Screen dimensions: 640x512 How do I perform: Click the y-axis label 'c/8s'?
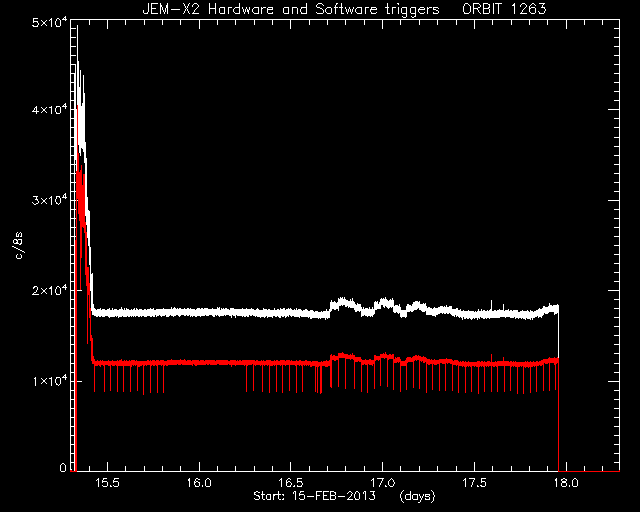coord(19,246)
